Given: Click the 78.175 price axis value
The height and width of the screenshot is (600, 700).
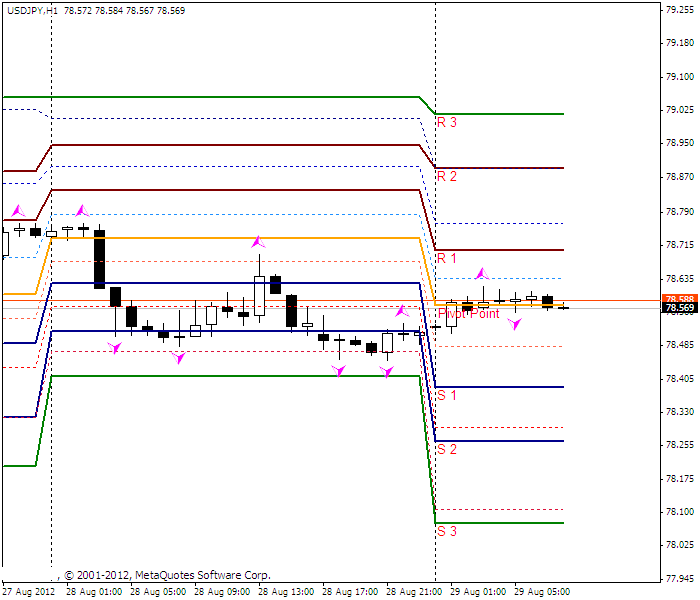Looking at the screenshot, I should (x=680, y=479).
